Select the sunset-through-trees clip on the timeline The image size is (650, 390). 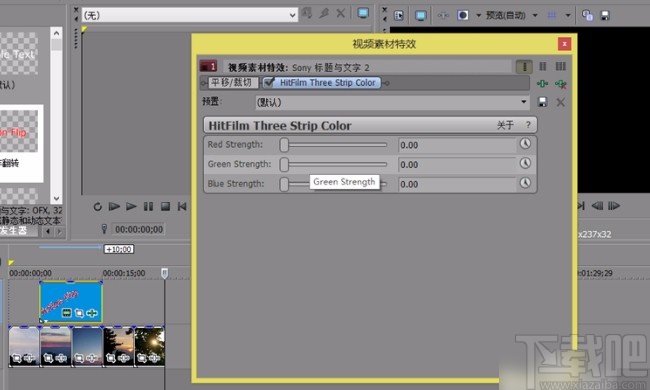tap(119, 346)
